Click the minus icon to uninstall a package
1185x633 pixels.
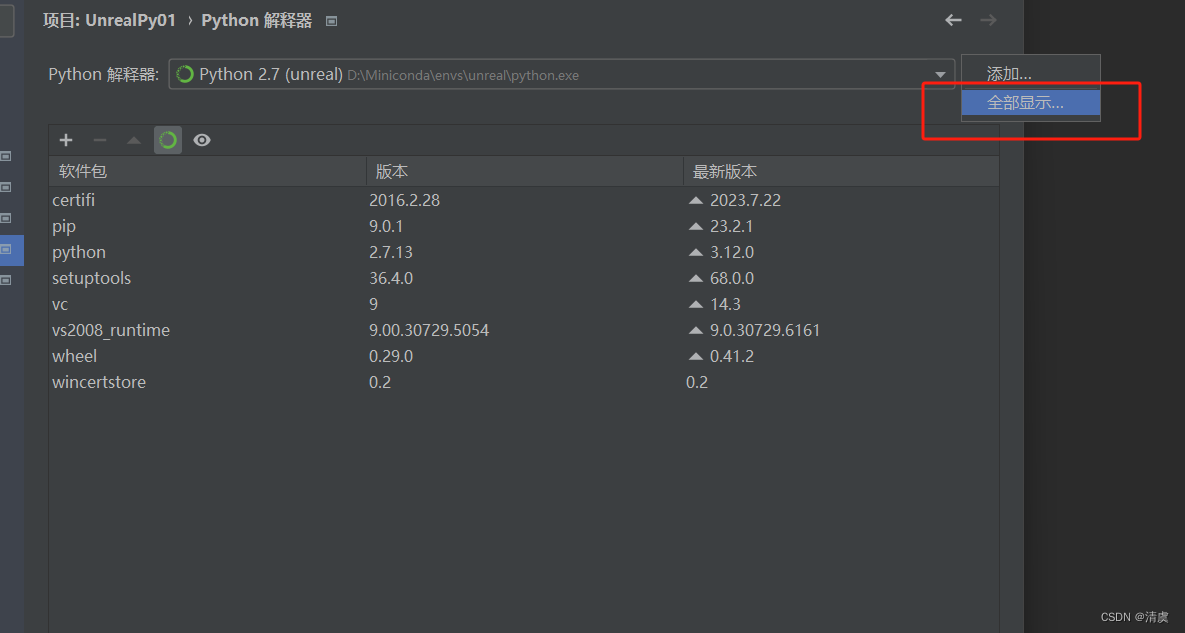click(x=99, y=140)
